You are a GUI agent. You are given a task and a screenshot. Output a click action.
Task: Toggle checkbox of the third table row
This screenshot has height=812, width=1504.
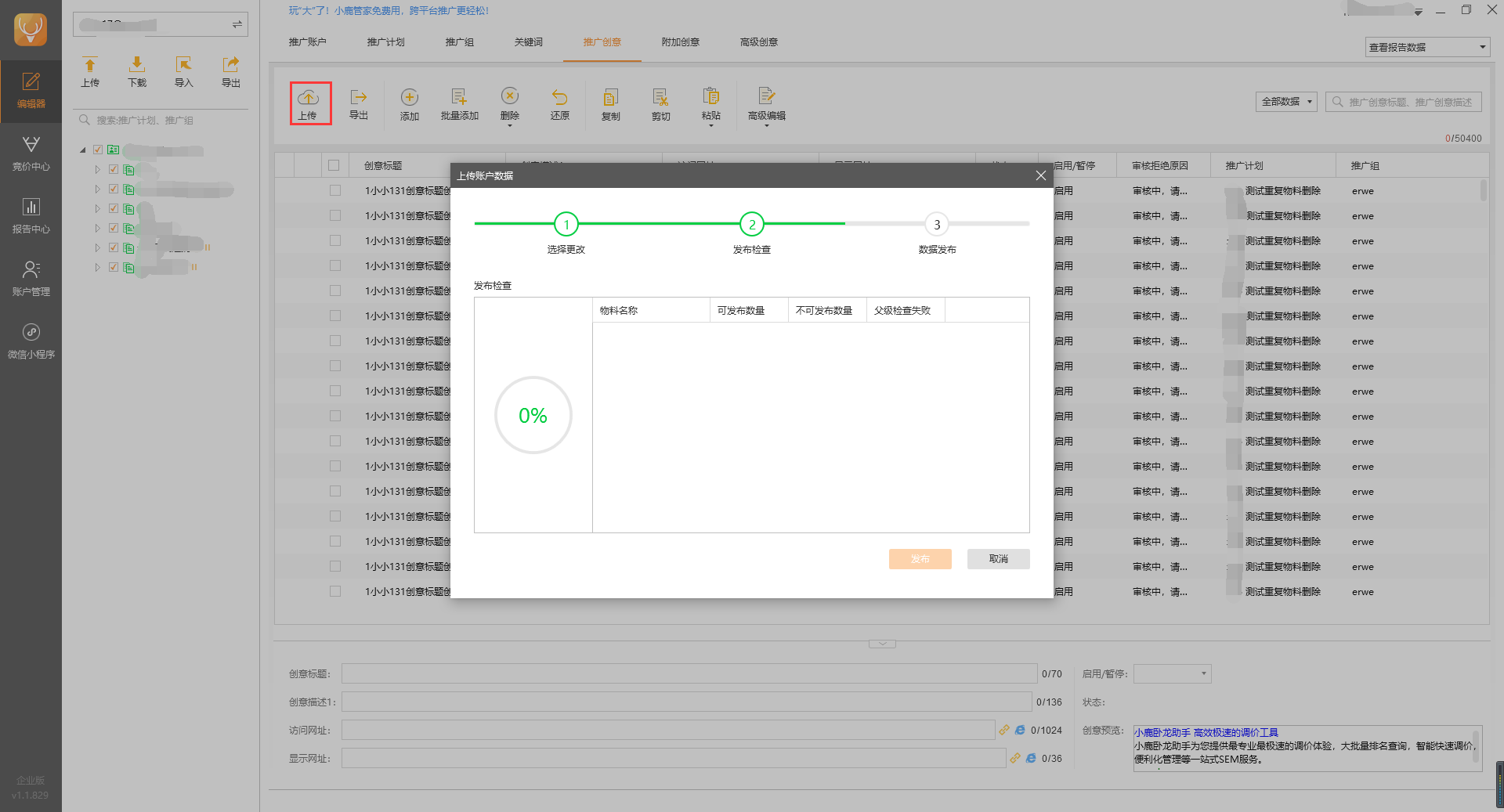click(x=335, y=240)
